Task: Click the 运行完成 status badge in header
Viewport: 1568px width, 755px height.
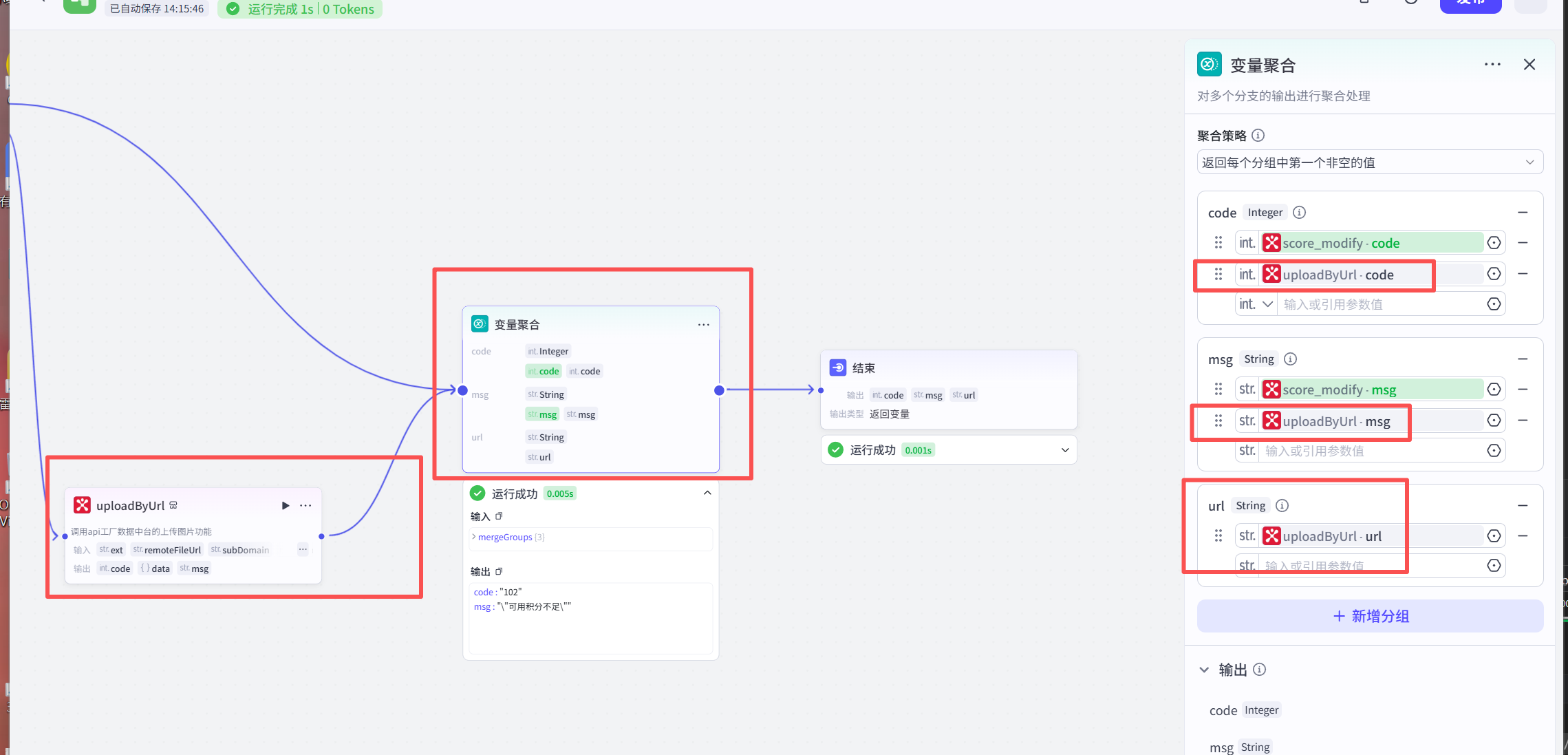Action: [x=300, y=9]
